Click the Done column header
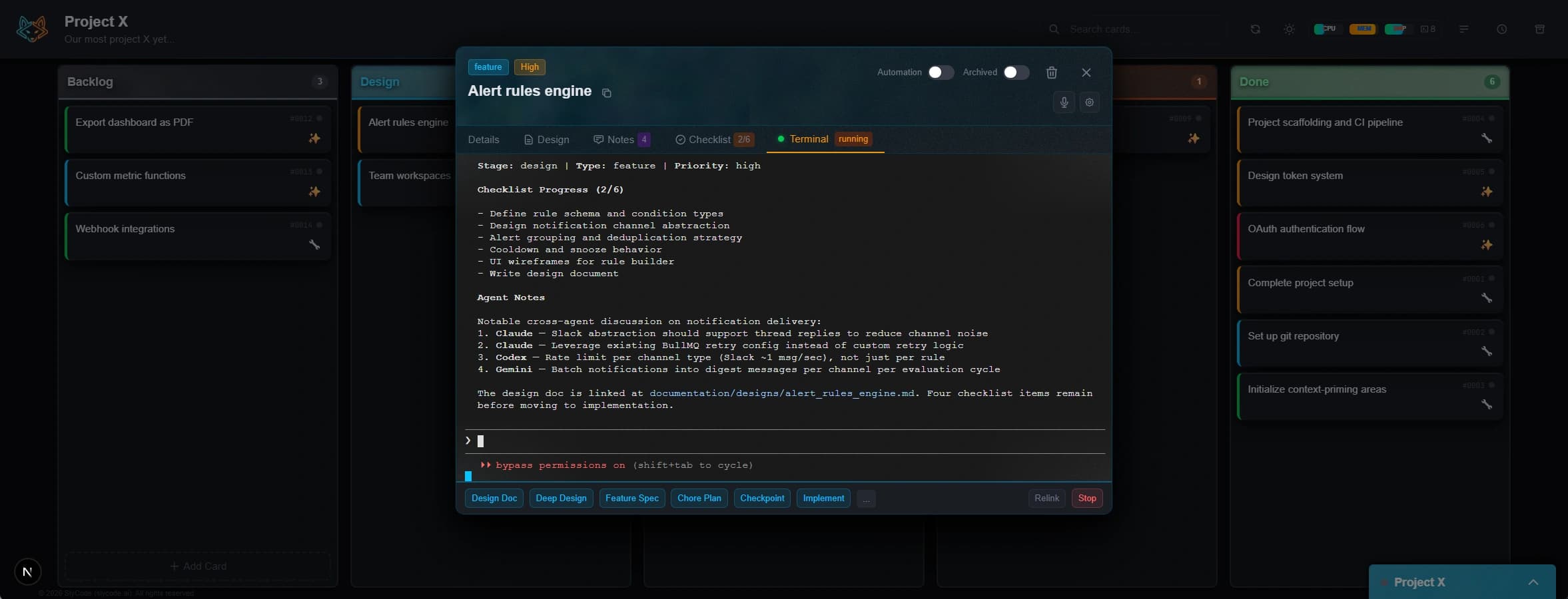 pyautogui.click(x=1370, y=82)
